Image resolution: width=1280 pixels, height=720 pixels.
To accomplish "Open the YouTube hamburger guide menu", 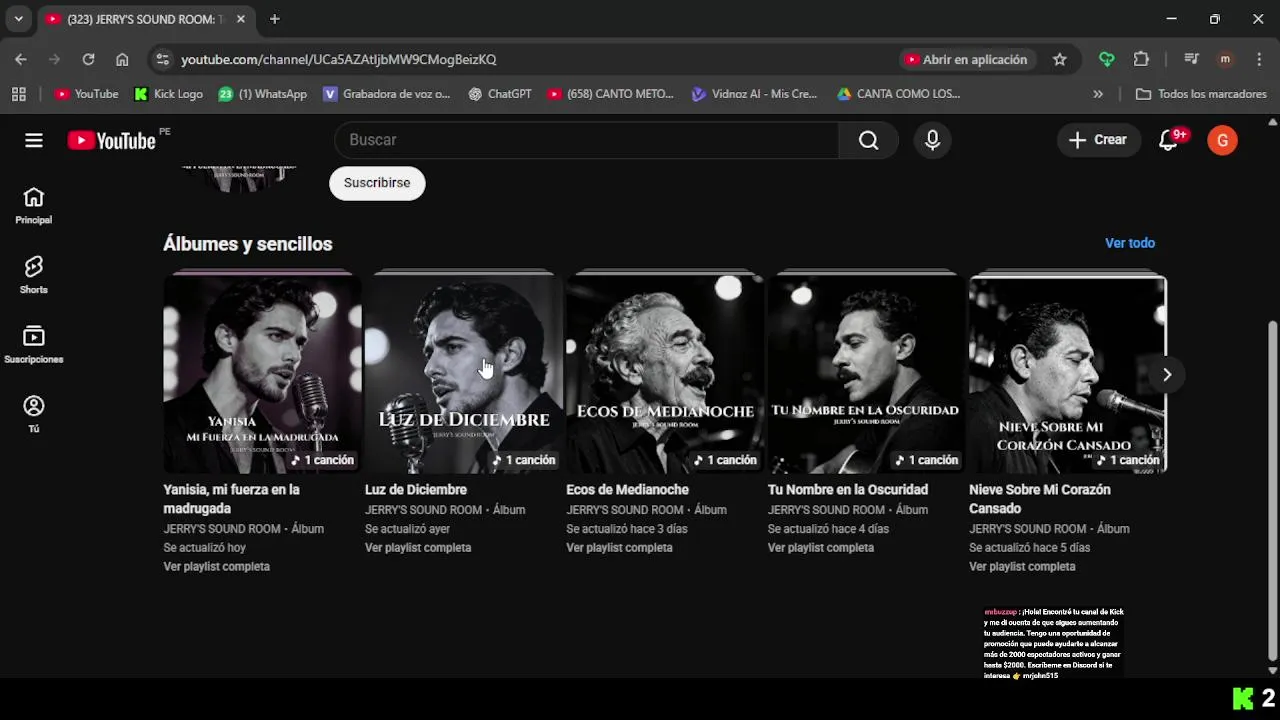I will pos(34,140).
